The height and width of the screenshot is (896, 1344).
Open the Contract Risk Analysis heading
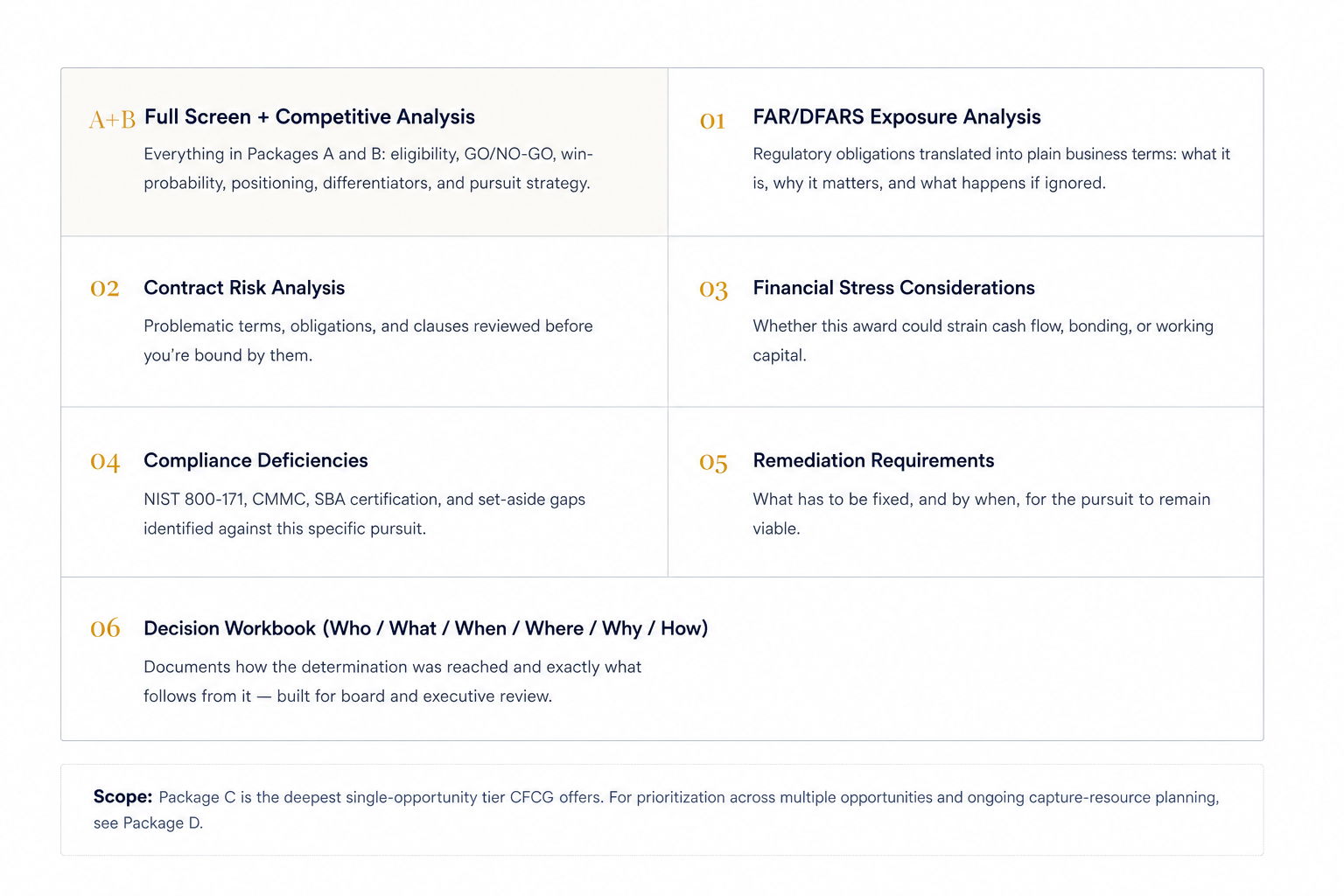tap(244, 288)
